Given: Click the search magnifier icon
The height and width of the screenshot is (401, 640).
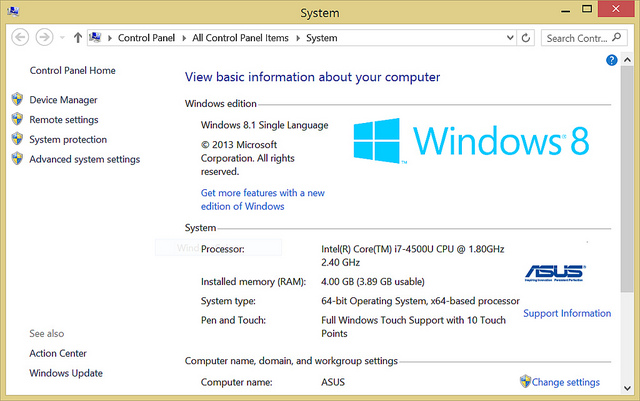Looking at the screenshot, I should click(617, 38).
